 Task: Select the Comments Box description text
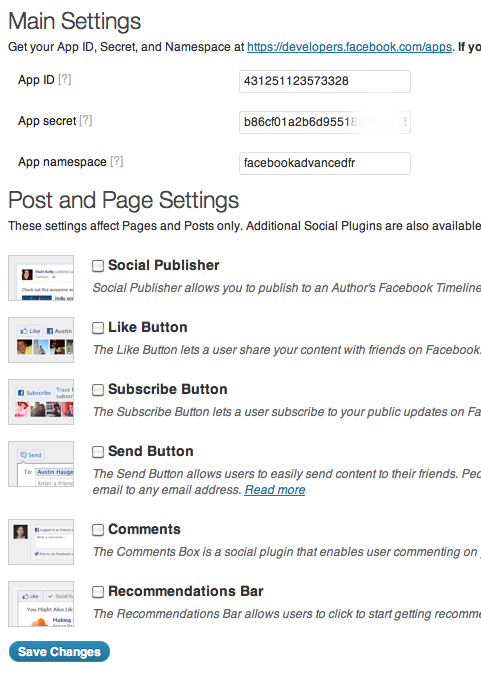pyautogui.click(x=287, y=552)
